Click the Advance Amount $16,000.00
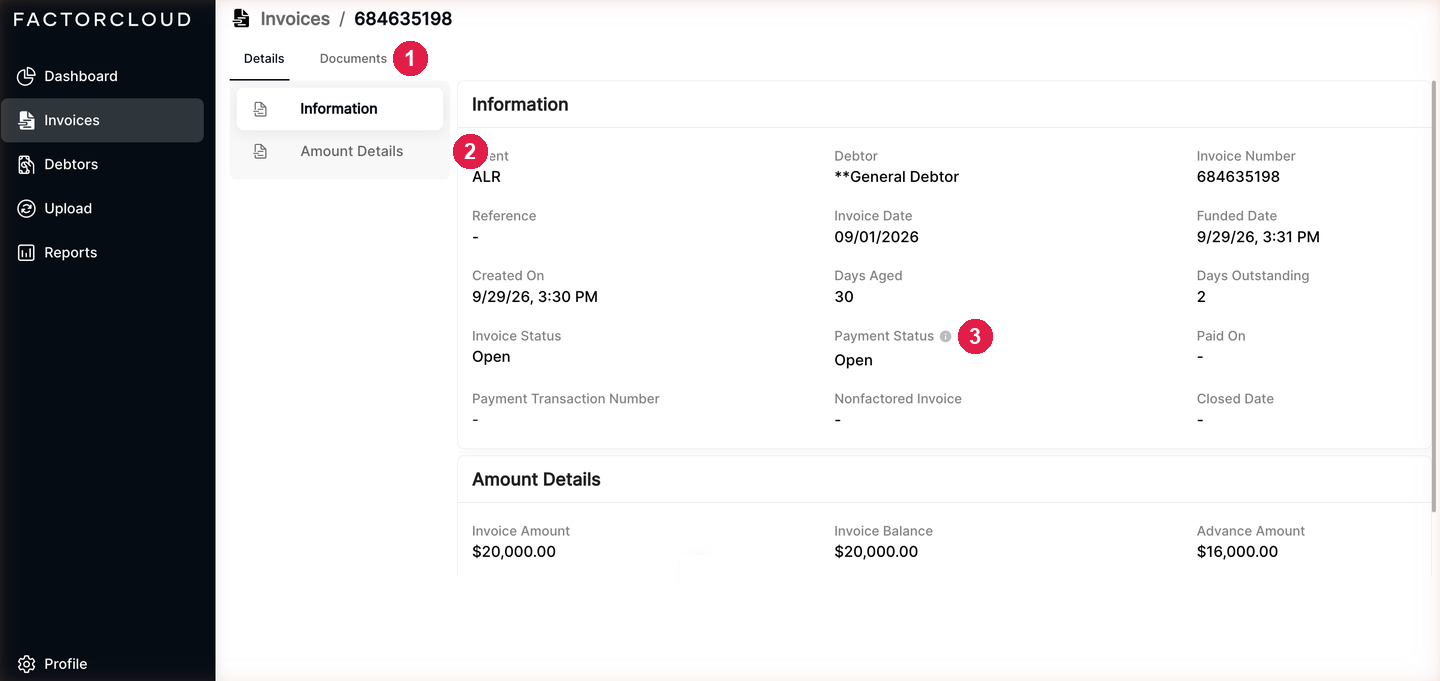Image resolution: width=1440 pixels, height=681 pixels. (1237, 552)
